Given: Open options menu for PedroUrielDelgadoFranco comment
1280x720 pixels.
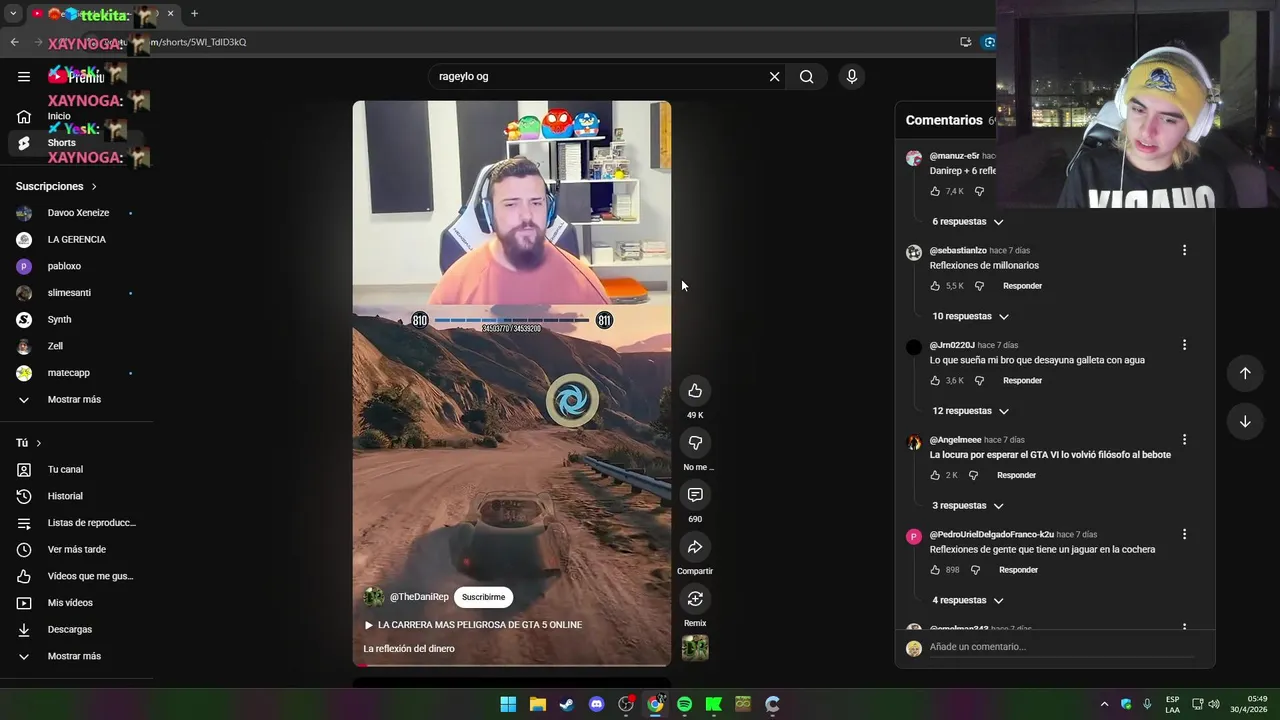Looking at the screenshot, I should click(1184, 534).
